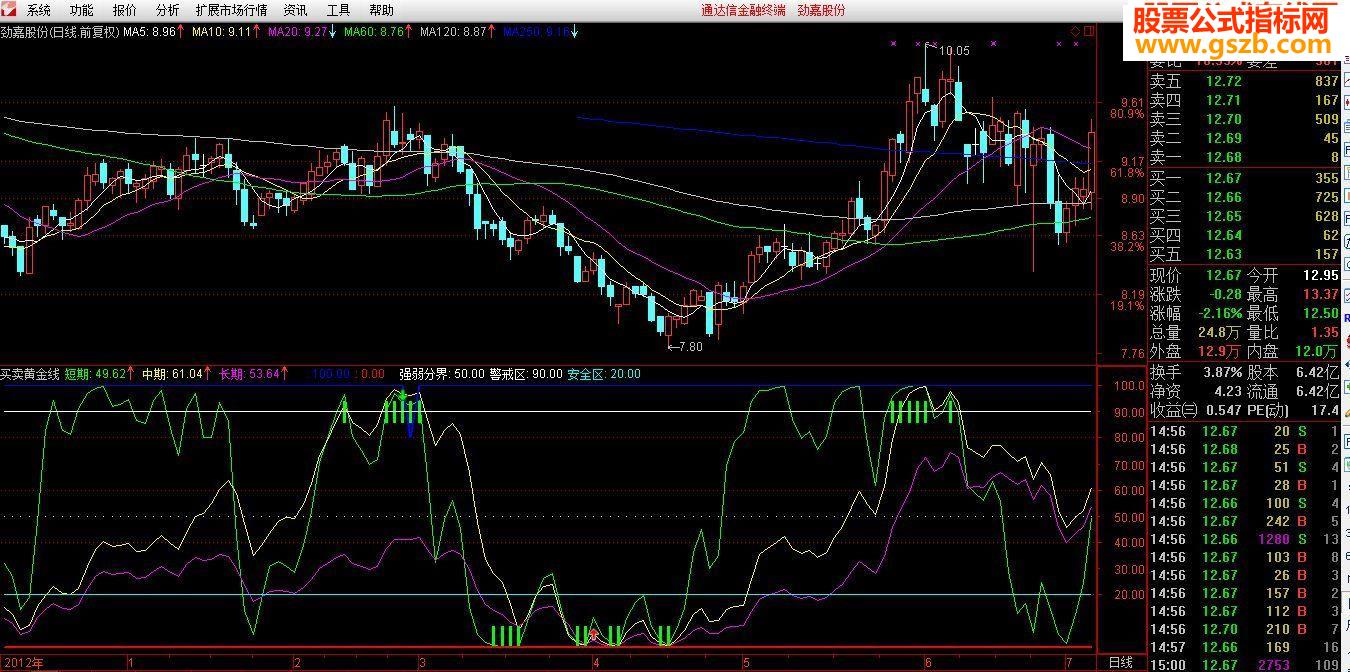Click the 涨跌 -0.28 value
Viewport: 1350px width, 672px height.
point(1224,294)
